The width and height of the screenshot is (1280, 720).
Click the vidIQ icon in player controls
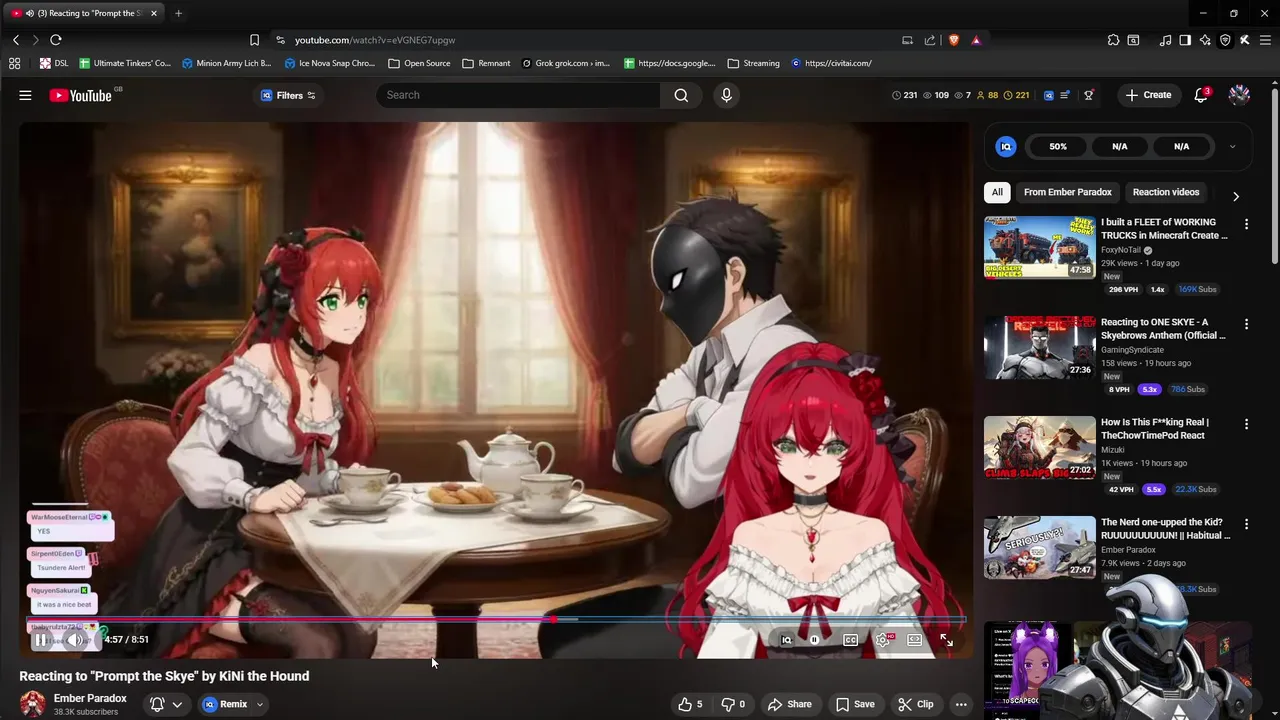786,640
